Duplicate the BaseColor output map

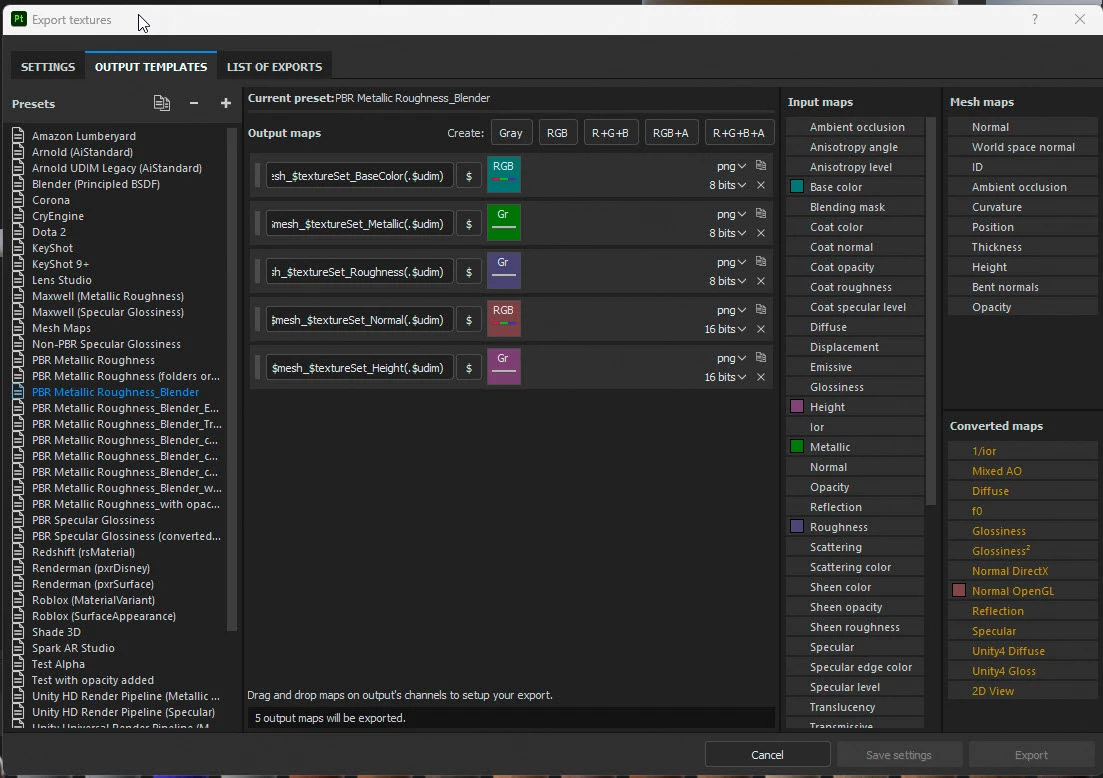coord(760,165)
